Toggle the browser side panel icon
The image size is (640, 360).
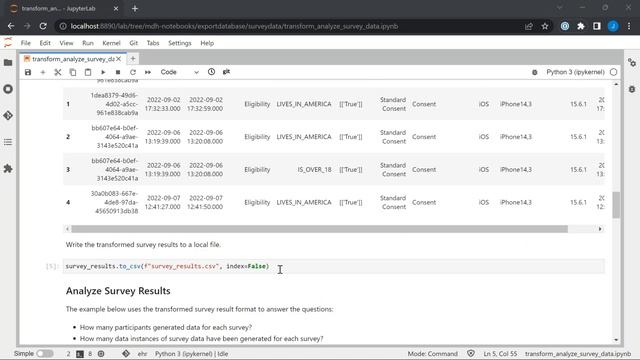tap(597, 26)
